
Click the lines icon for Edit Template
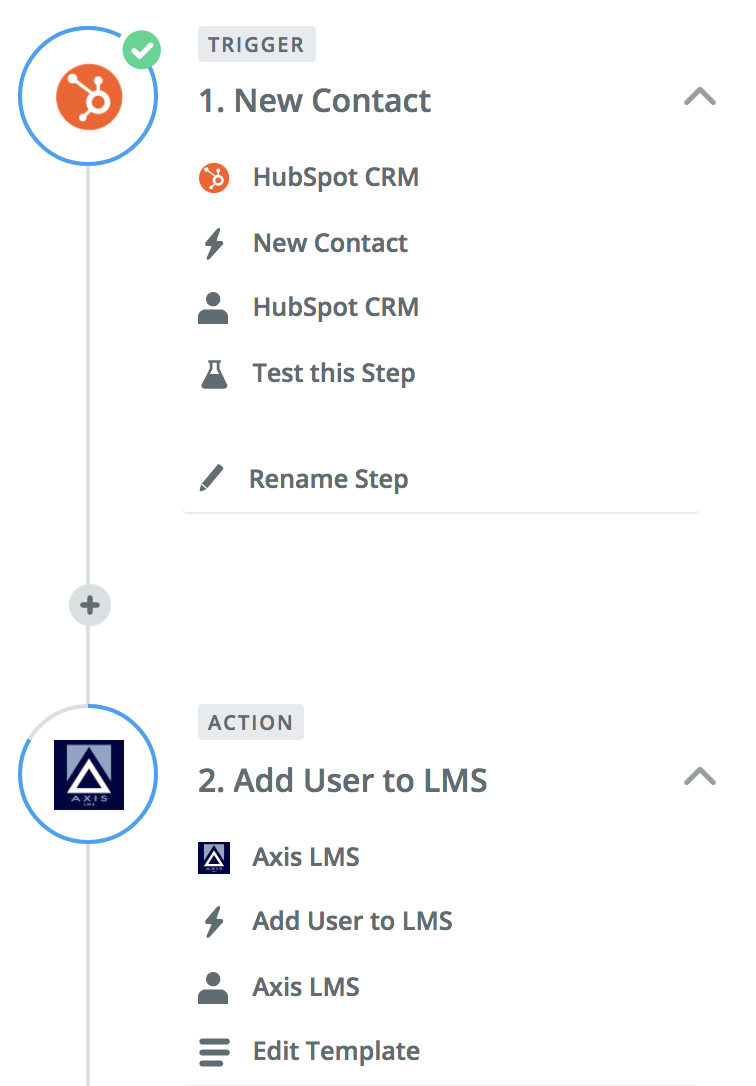[x=214, y=1052]
